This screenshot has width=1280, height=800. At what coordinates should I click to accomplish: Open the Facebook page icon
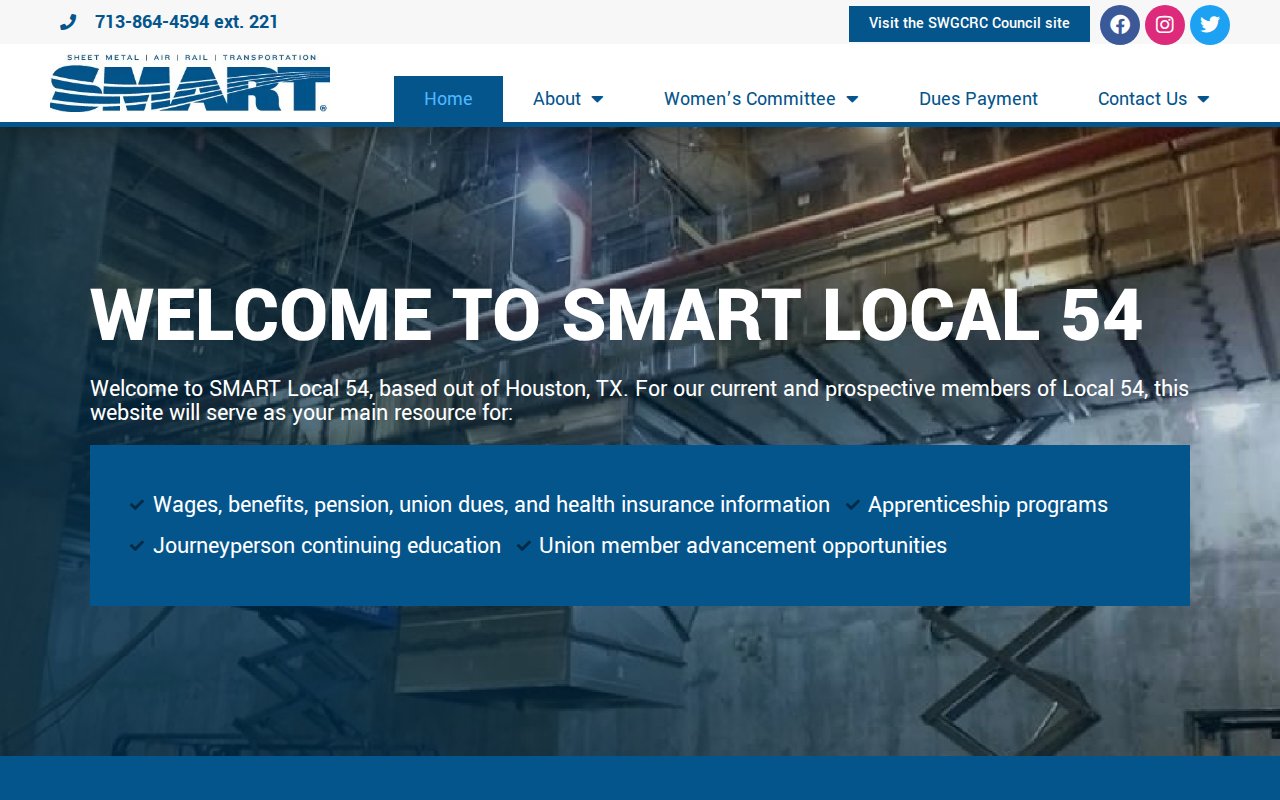coord(1120,25)
